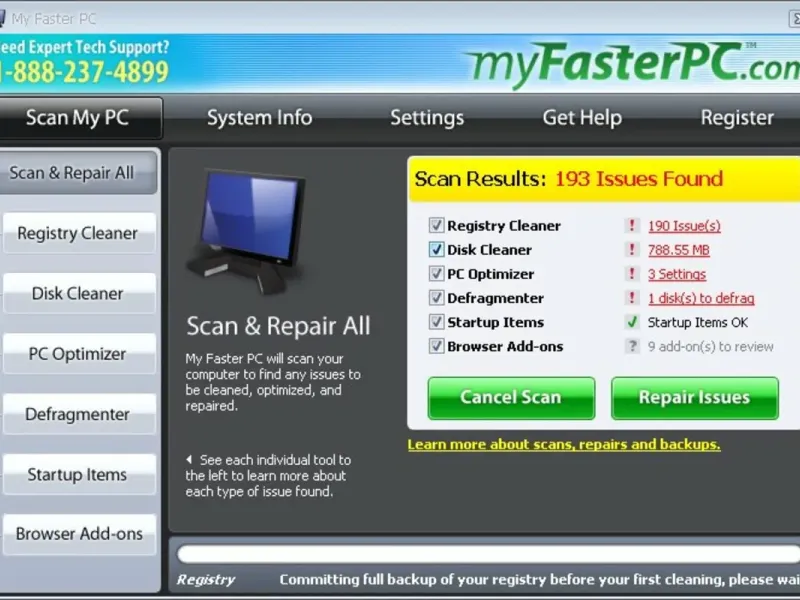Screen dimensions: 800x600
Task: Click the 9 add-on(s) to review text
Action: (x=710, y=346)
